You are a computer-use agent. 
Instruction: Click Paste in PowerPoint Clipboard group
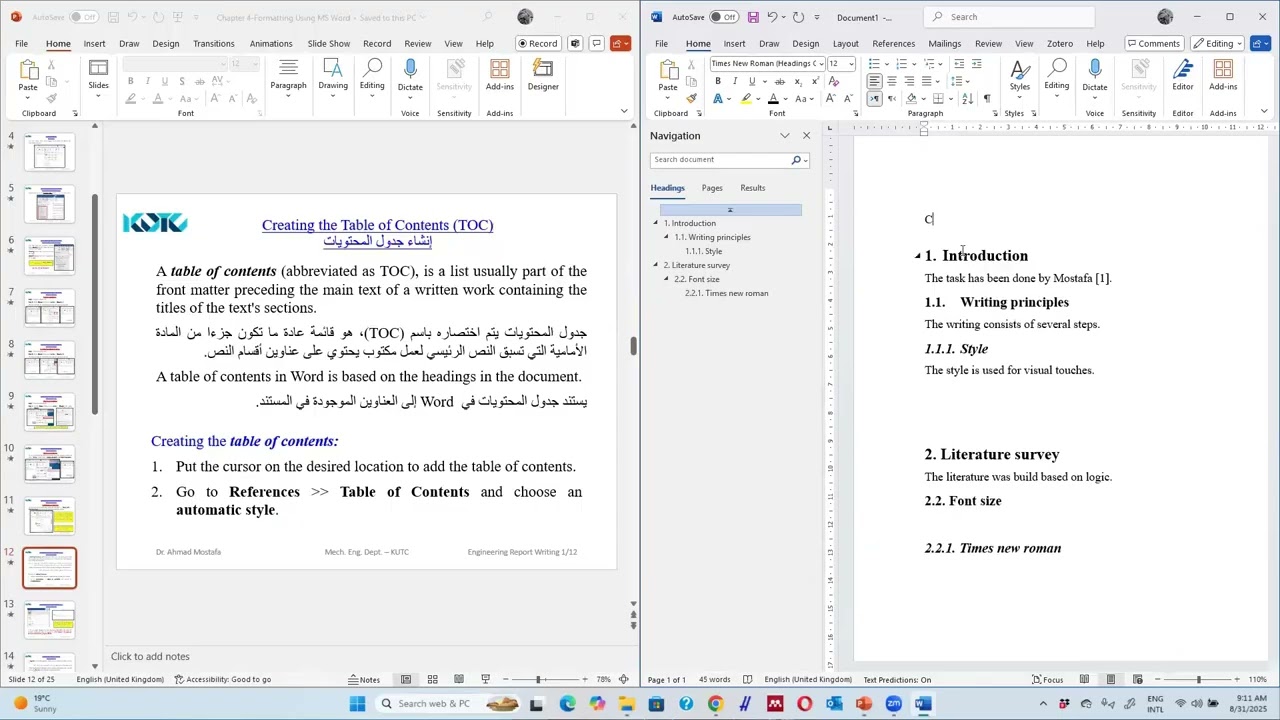28,75
